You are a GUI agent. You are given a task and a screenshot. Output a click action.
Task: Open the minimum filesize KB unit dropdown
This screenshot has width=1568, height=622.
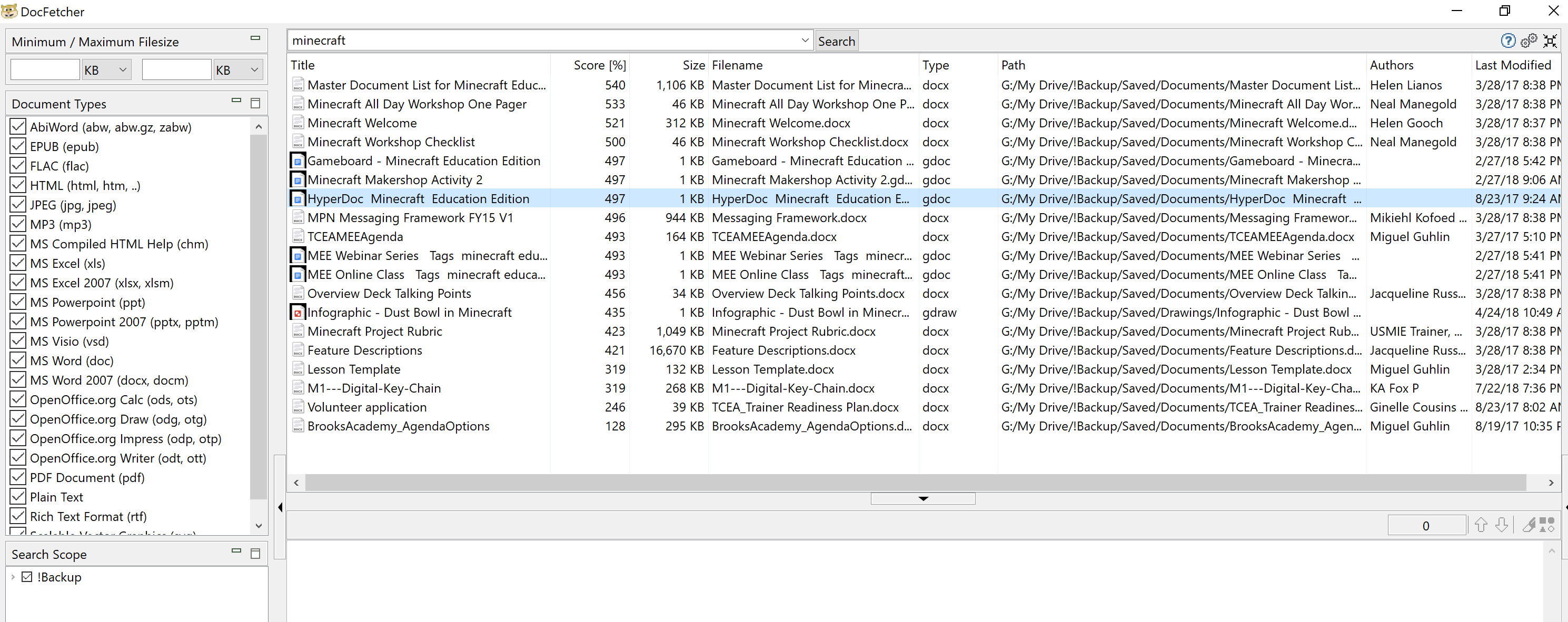pyautogui.click(x=106, y=70)
